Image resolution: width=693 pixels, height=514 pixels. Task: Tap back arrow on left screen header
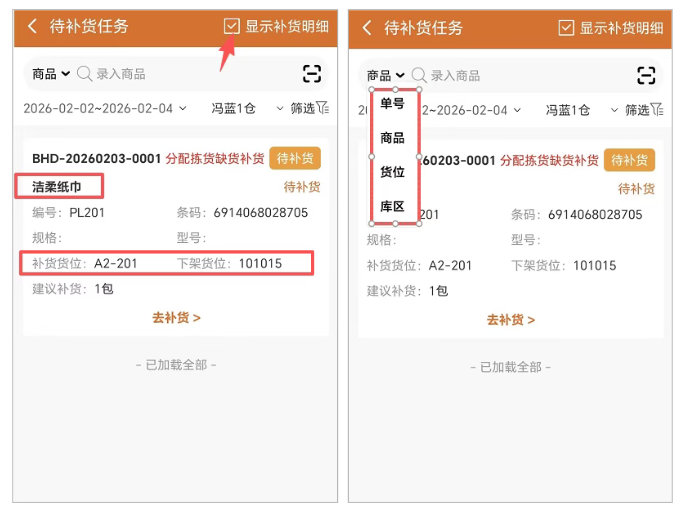point(32,27)
